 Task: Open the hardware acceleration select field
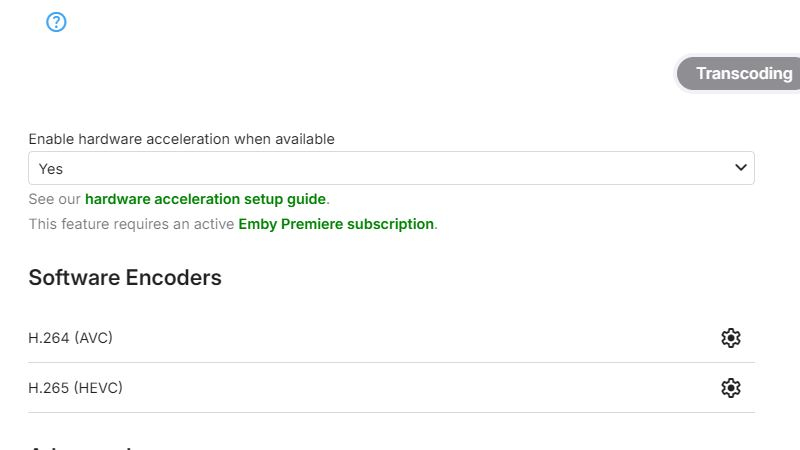pos(390,168)
